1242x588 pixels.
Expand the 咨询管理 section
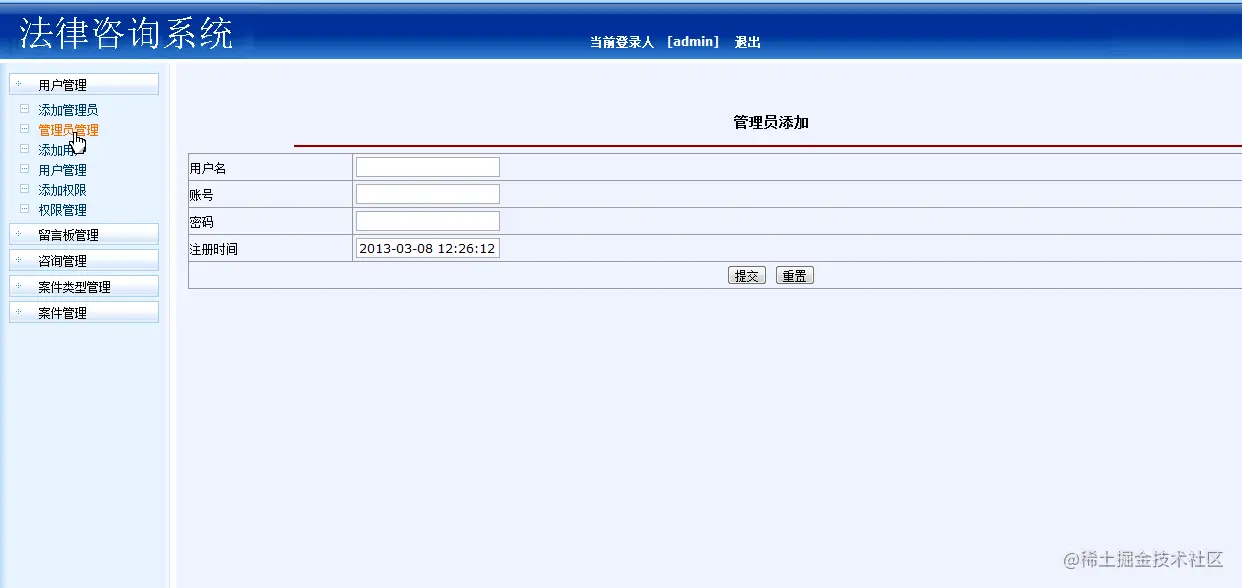pyautogui.click(x=18, y=259)
